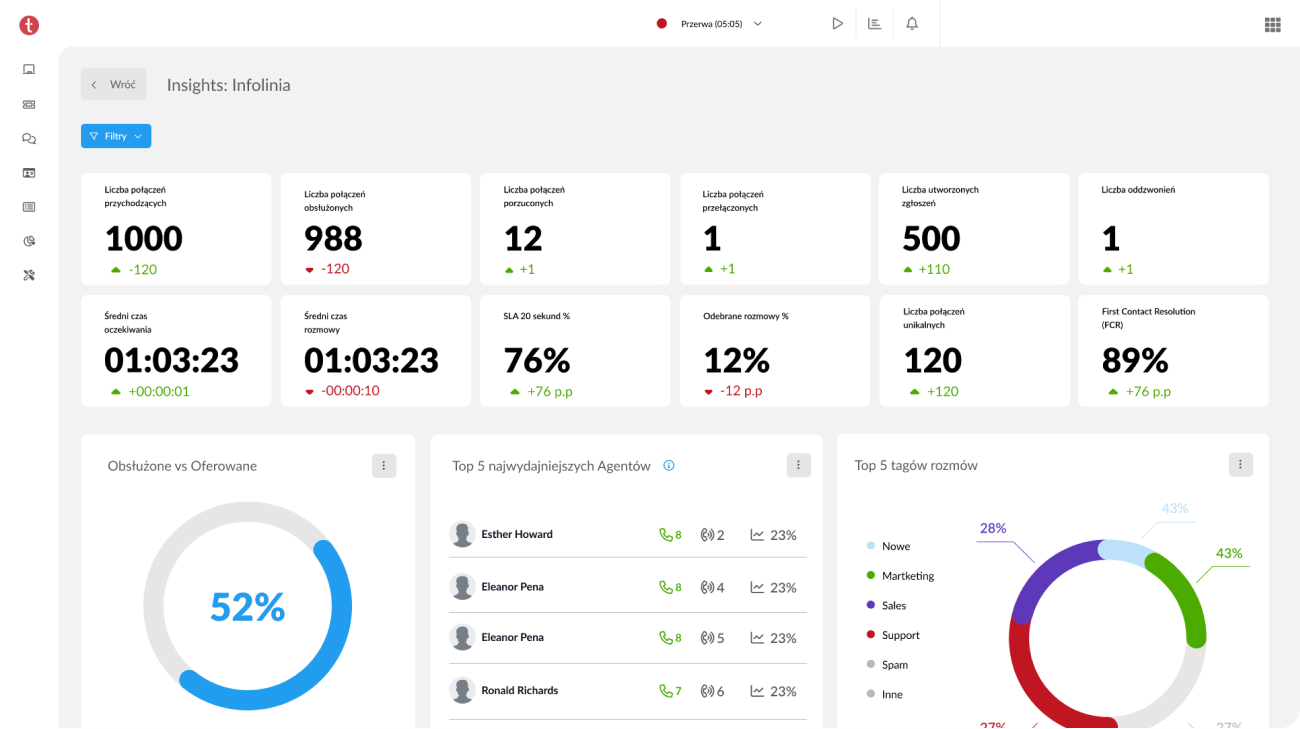Open the laptop icon in sidebar

pyautogui.click(x=29, y=69)
